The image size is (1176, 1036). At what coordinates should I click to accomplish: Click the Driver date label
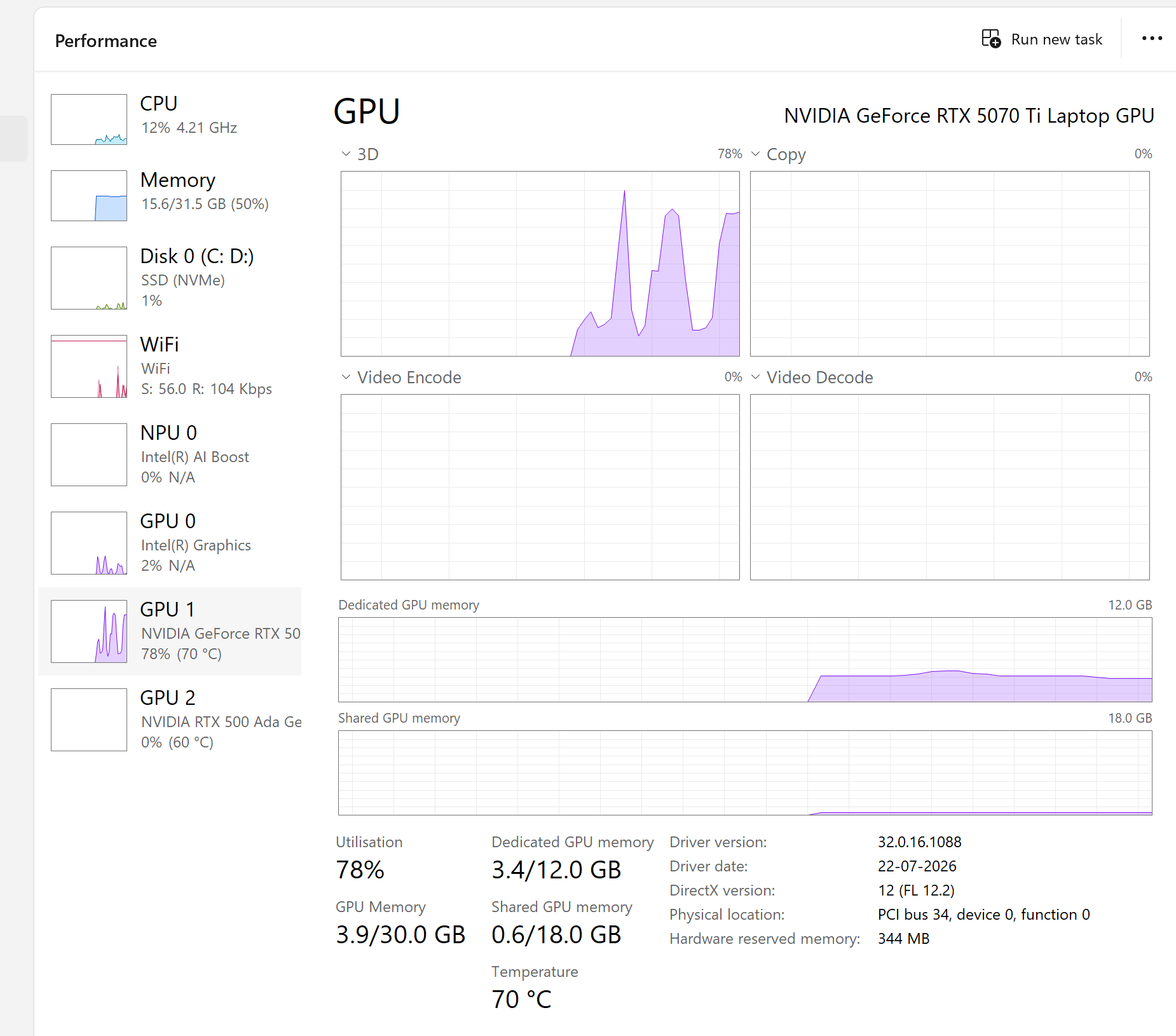pos(708,866)
